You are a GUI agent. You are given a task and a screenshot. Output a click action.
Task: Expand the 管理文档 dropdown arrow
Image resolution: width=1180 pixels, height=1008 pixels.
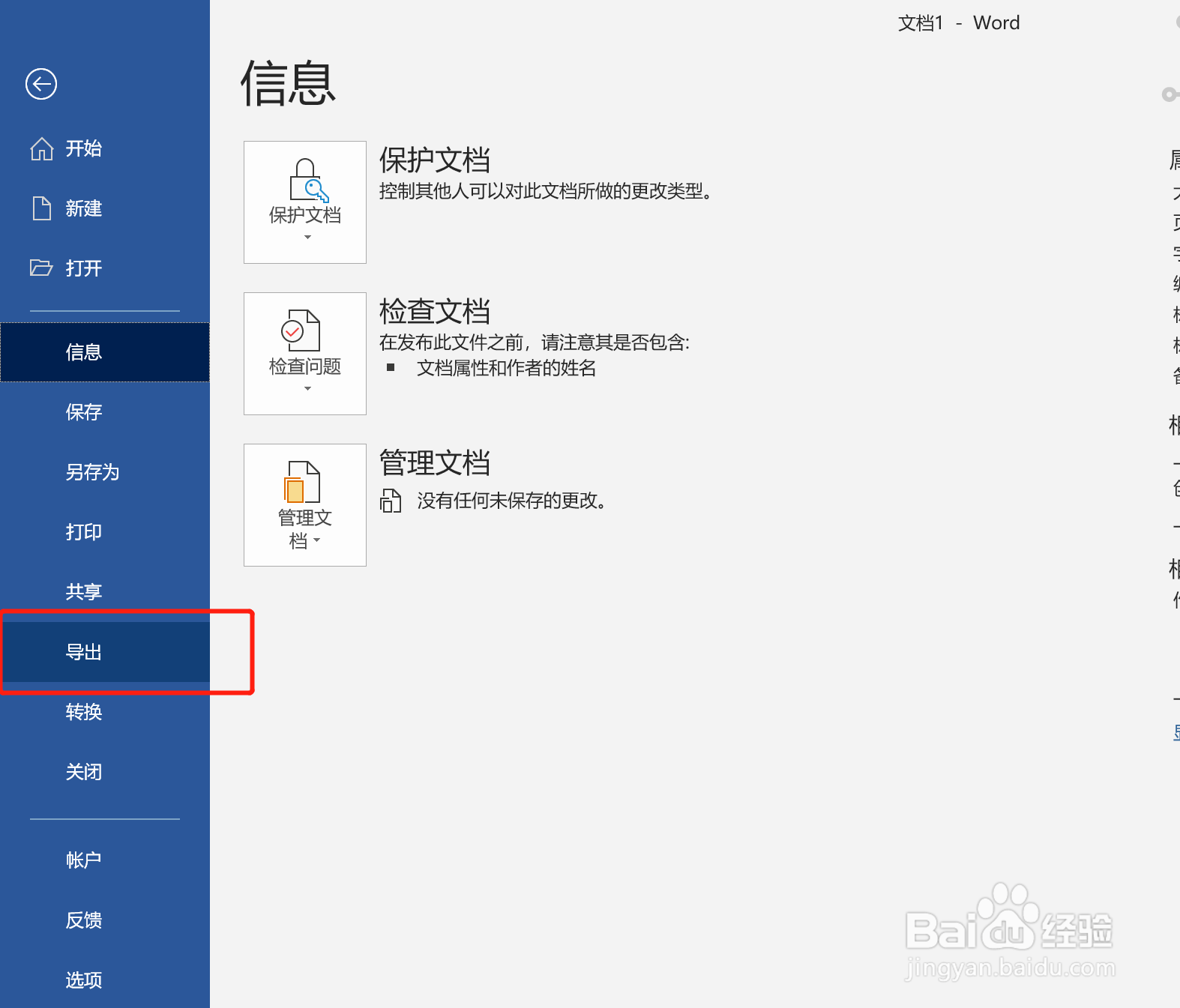point(316,540)
